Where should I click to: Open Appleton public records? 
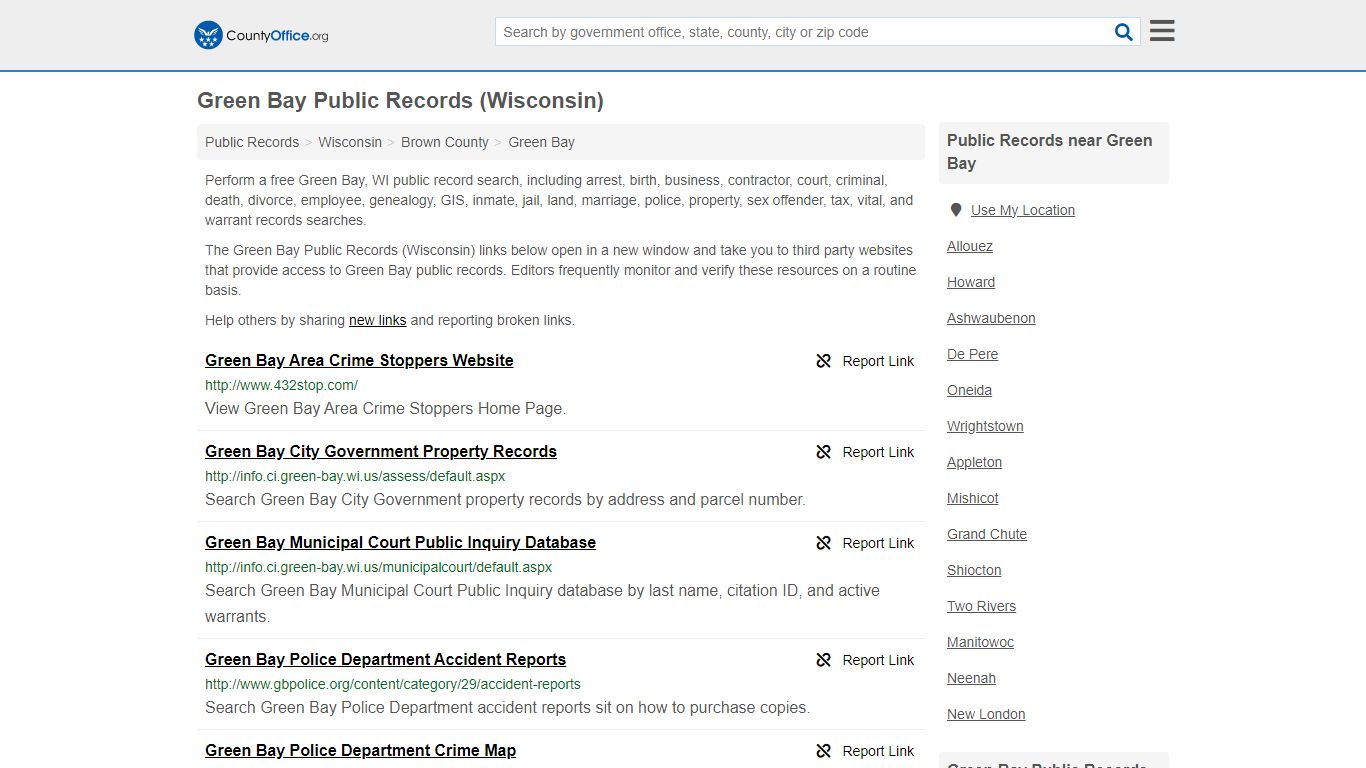(974, 462)
